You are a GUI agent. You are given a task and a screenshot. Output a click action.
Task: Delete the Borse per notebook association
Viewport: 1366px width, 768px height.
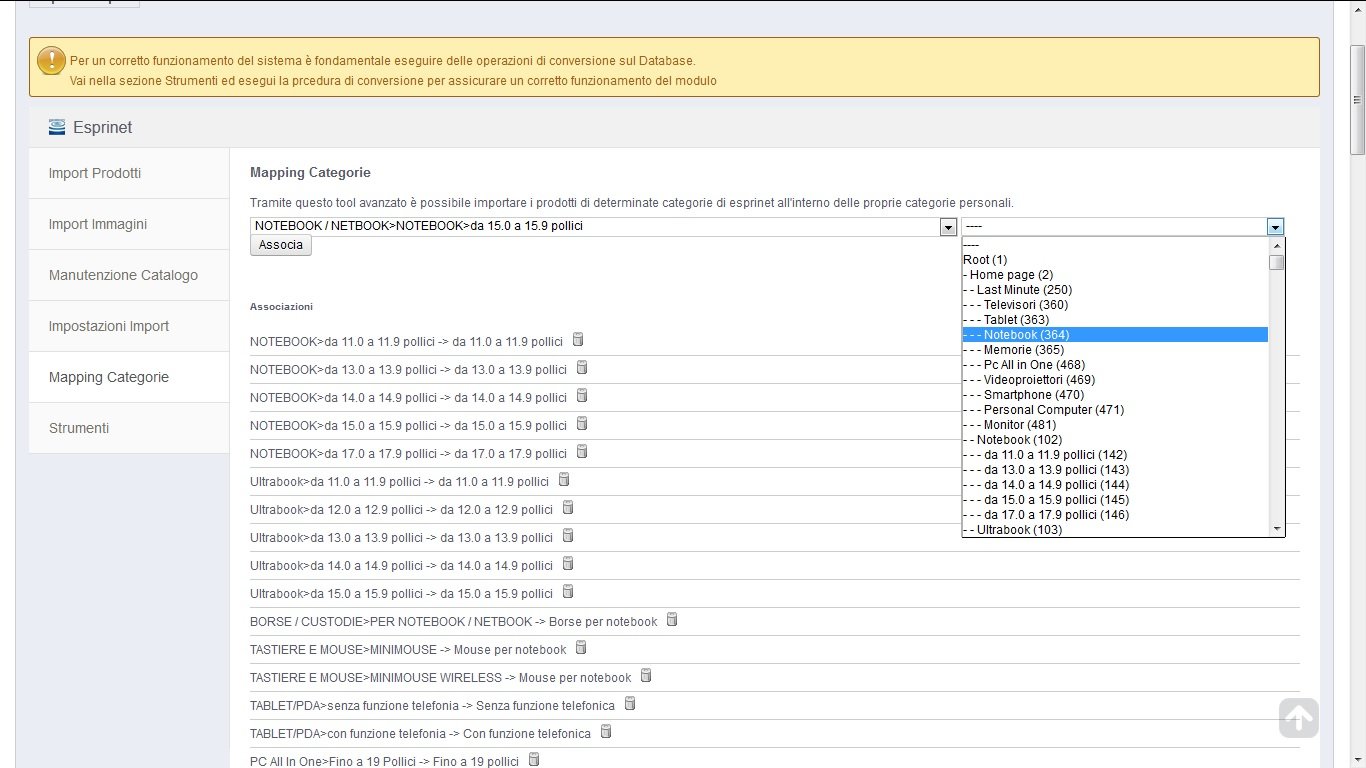(x=672, y=620)
